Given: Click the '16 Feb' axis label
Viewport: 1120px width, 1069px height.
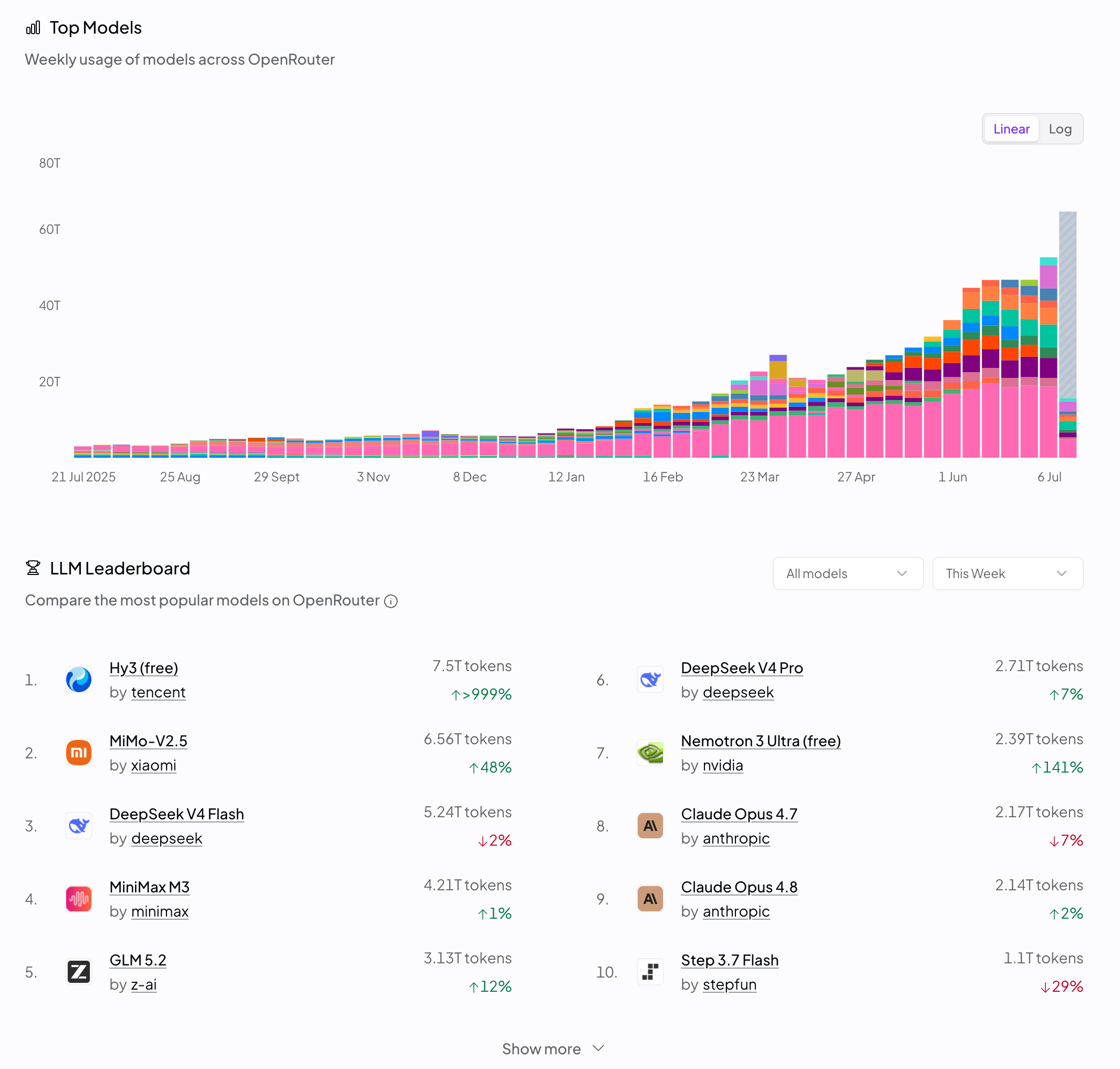Looking at the screenshot, I should click(x=662, y=476).
